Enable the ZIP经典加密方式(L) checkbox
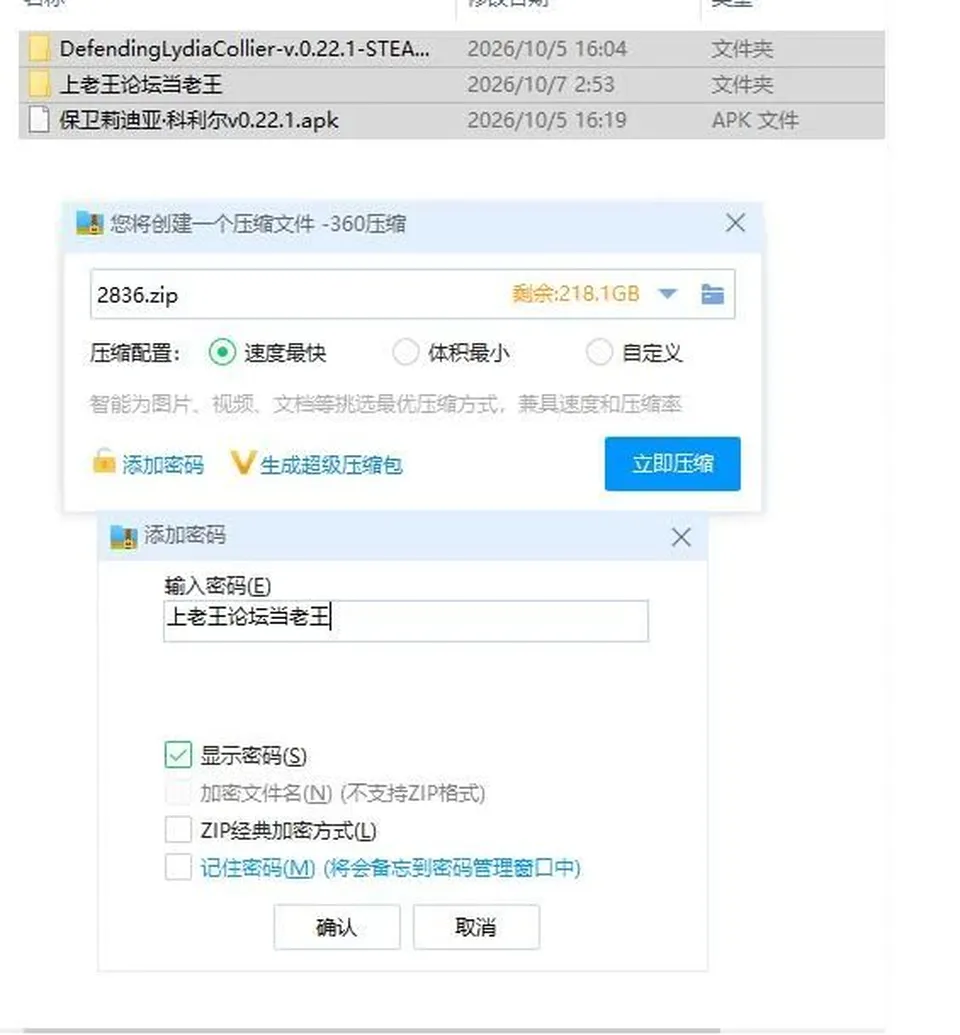This screenshot has height=1035, width=960. pyautogui.click(x=178, y=830)
